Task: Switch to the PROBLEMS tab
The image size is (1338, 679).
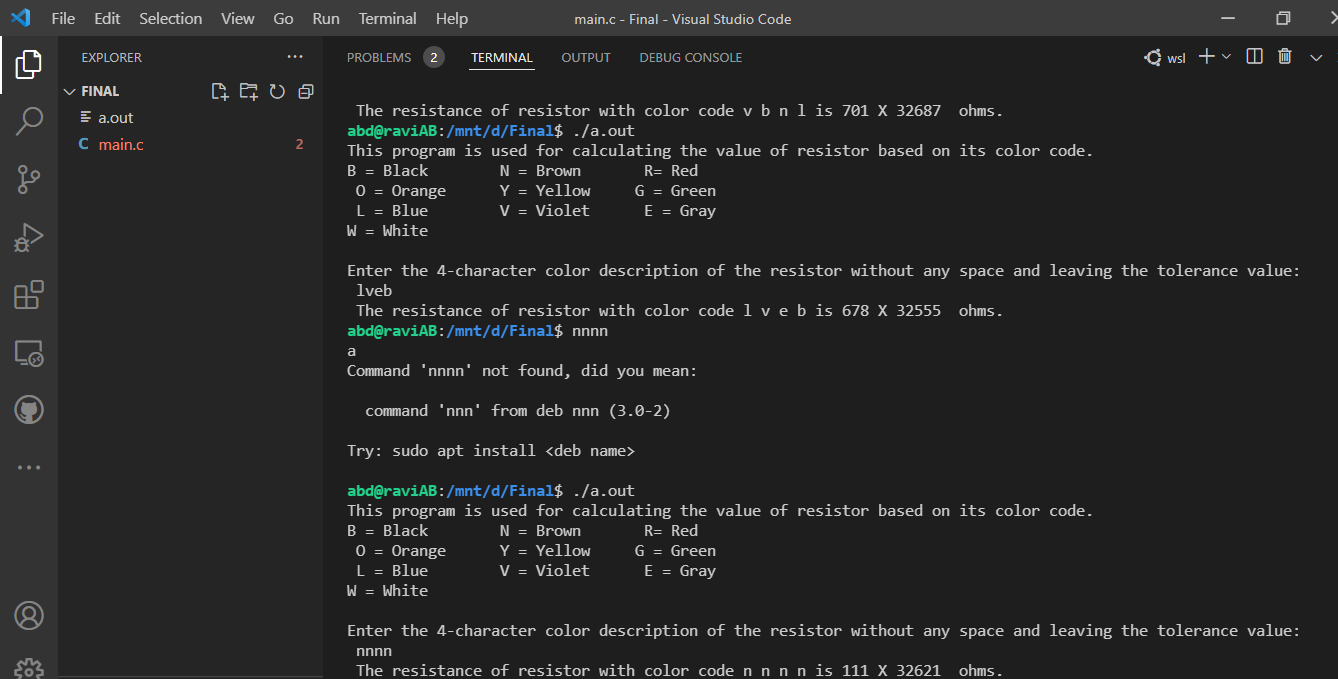Action: 379,57
